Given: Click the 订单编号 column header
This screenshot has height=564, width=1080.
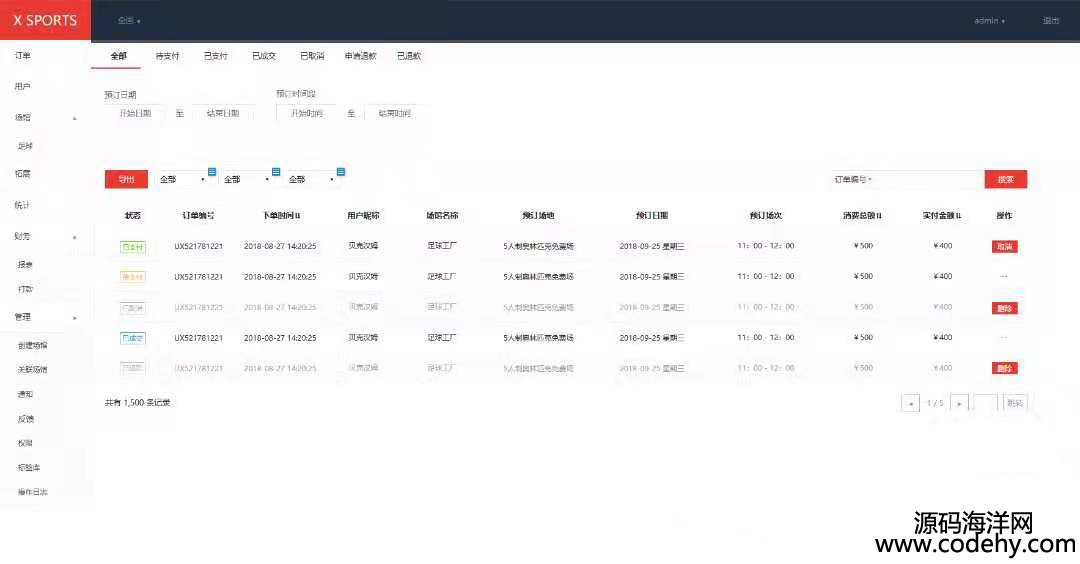Looking at the screenshot, I should click(198, 216).
